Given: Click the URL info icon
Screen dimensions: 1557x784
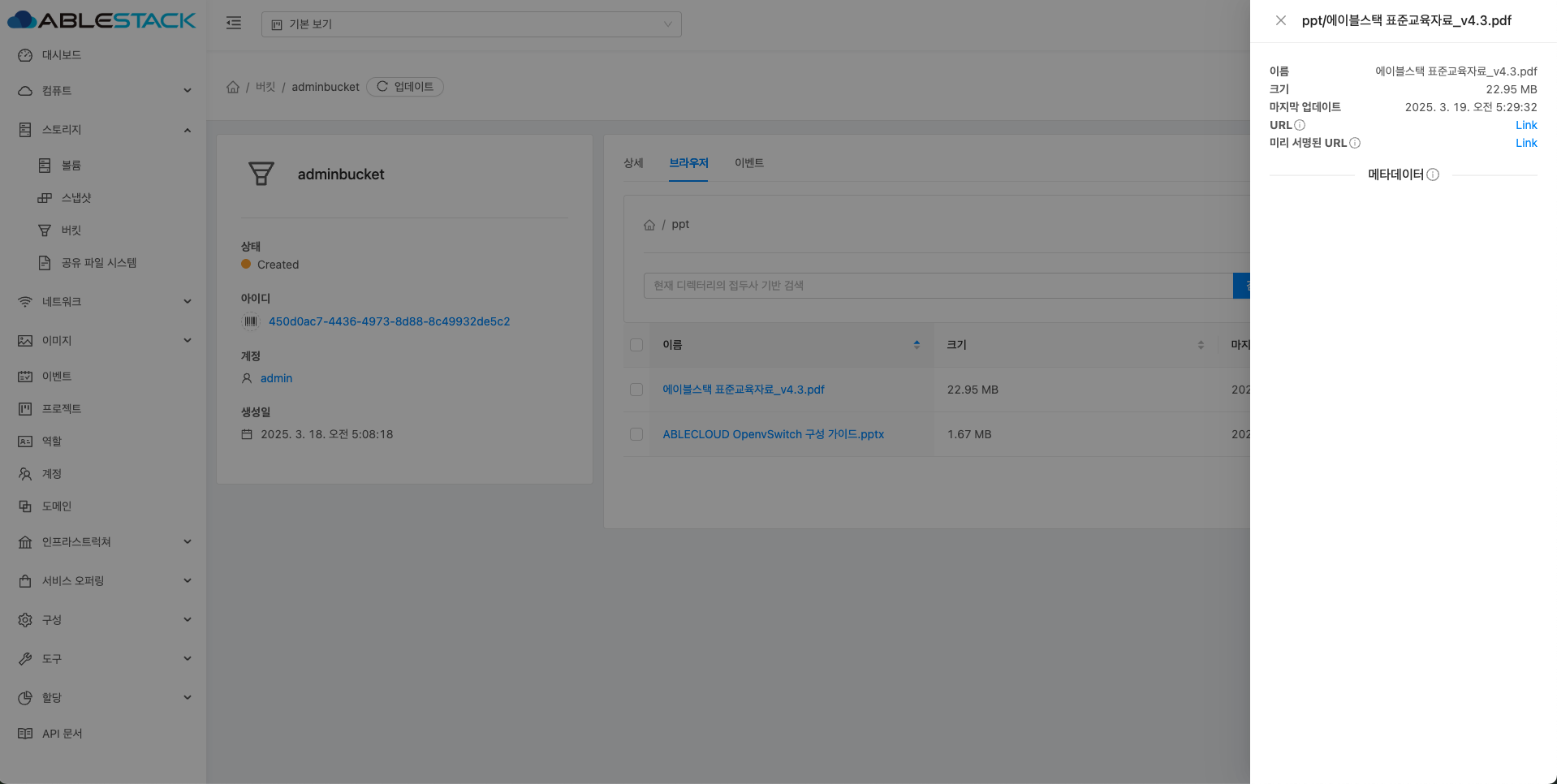Looking at the screenshot, I should (x=1300, y=125).
